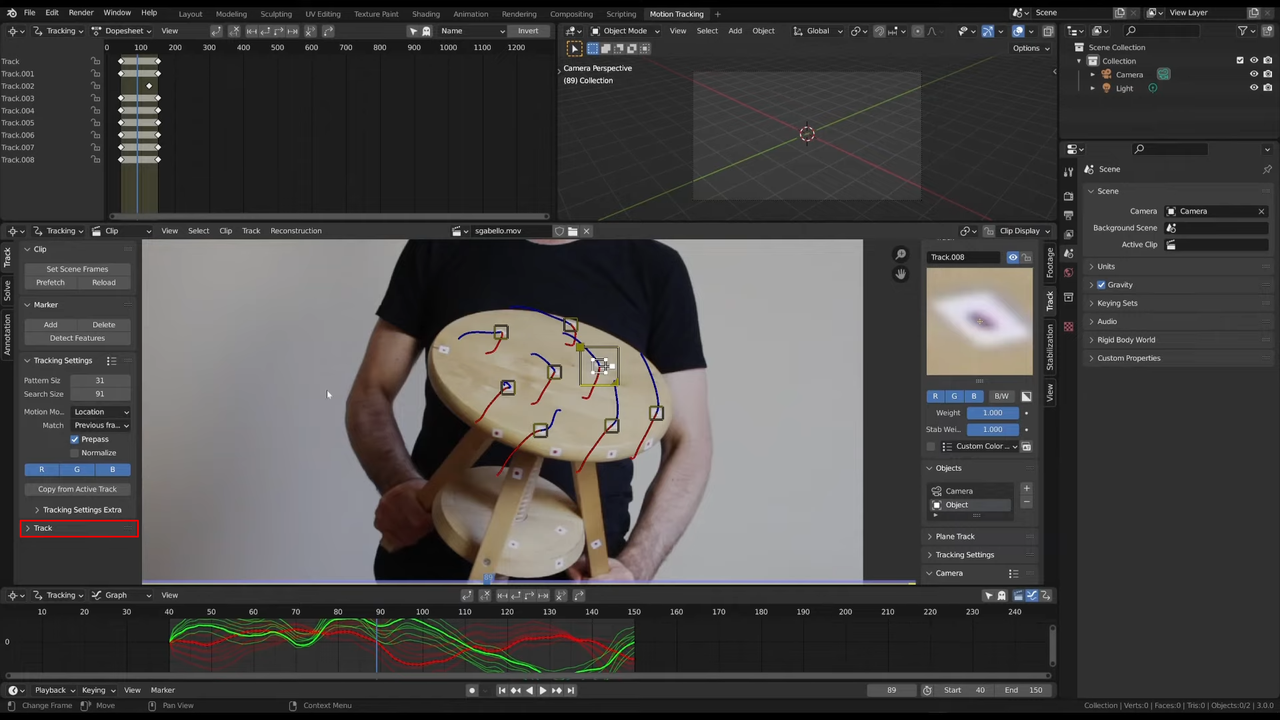Click the camera render visibility icon for Light
Image resolution: width=1280 pixels, height=720 pixels.
[1268, 88]
